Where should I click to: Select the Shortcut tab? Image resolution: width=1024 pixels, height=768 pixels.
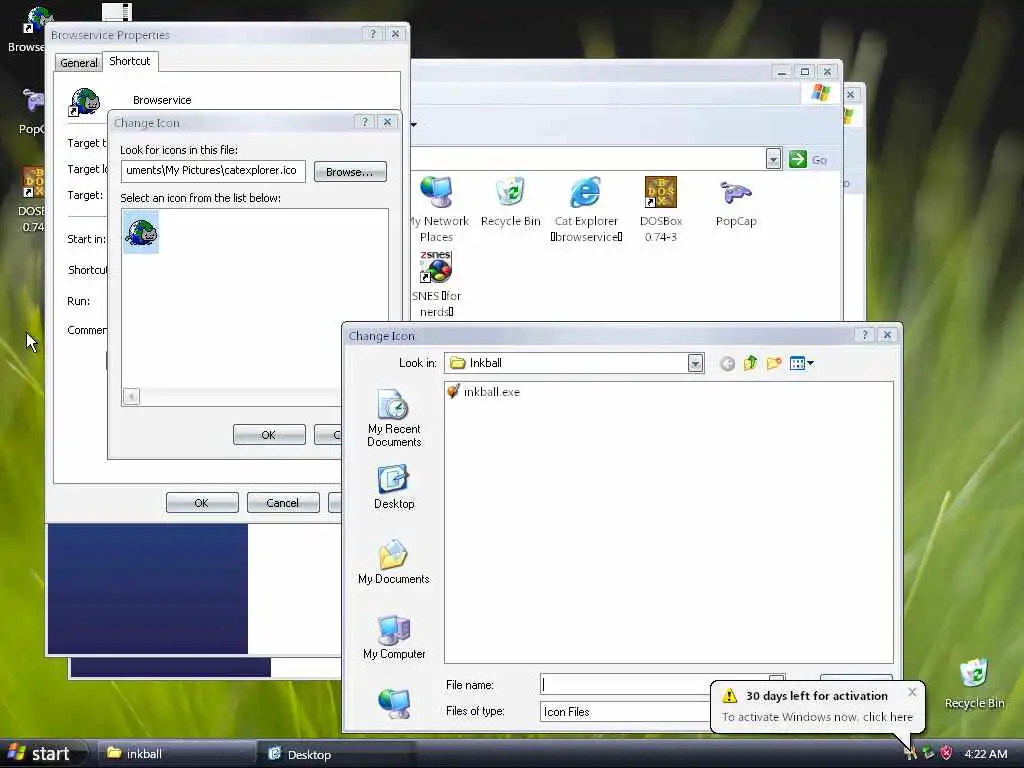[129, 61]
